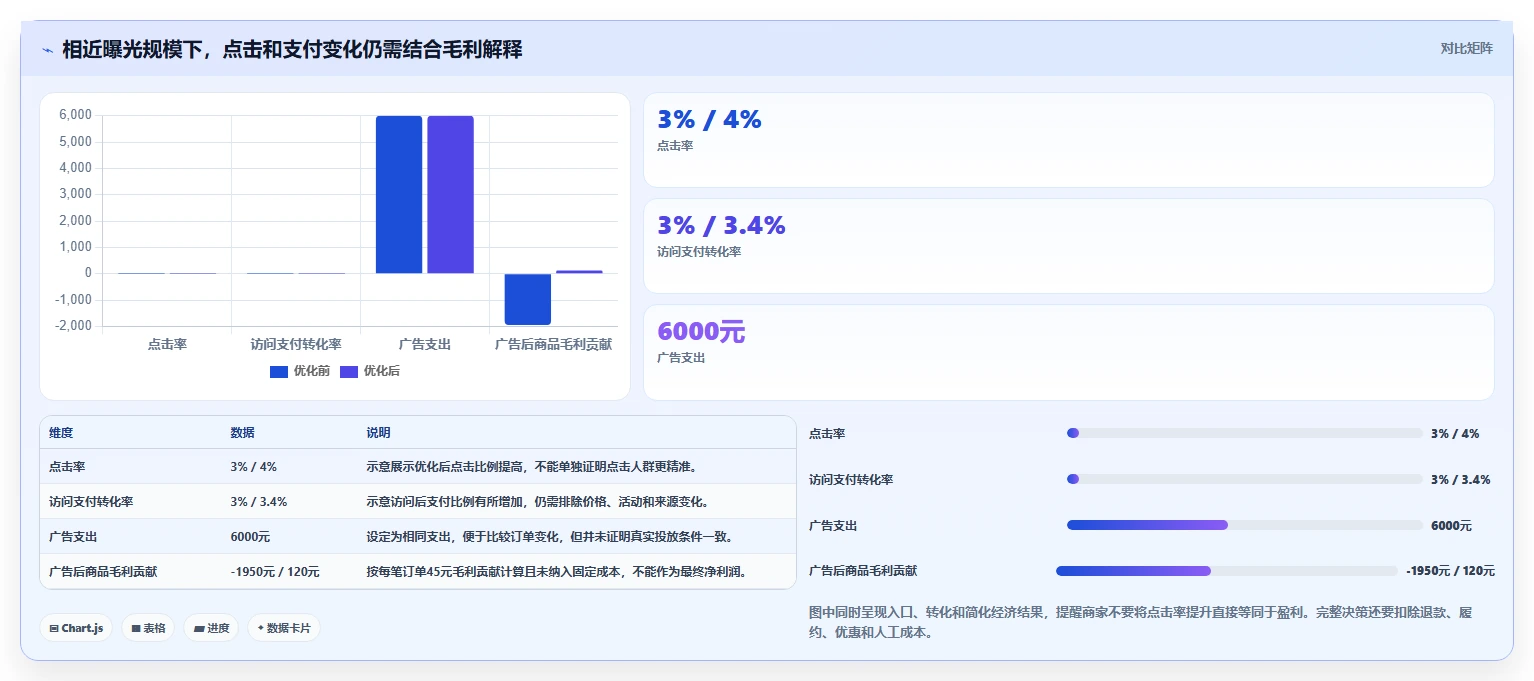The height and width of the screenshot is (681, 1534).
Task: Click the lightning icon beside the page title
Action: pyautogui.click(x=47, y=50)
